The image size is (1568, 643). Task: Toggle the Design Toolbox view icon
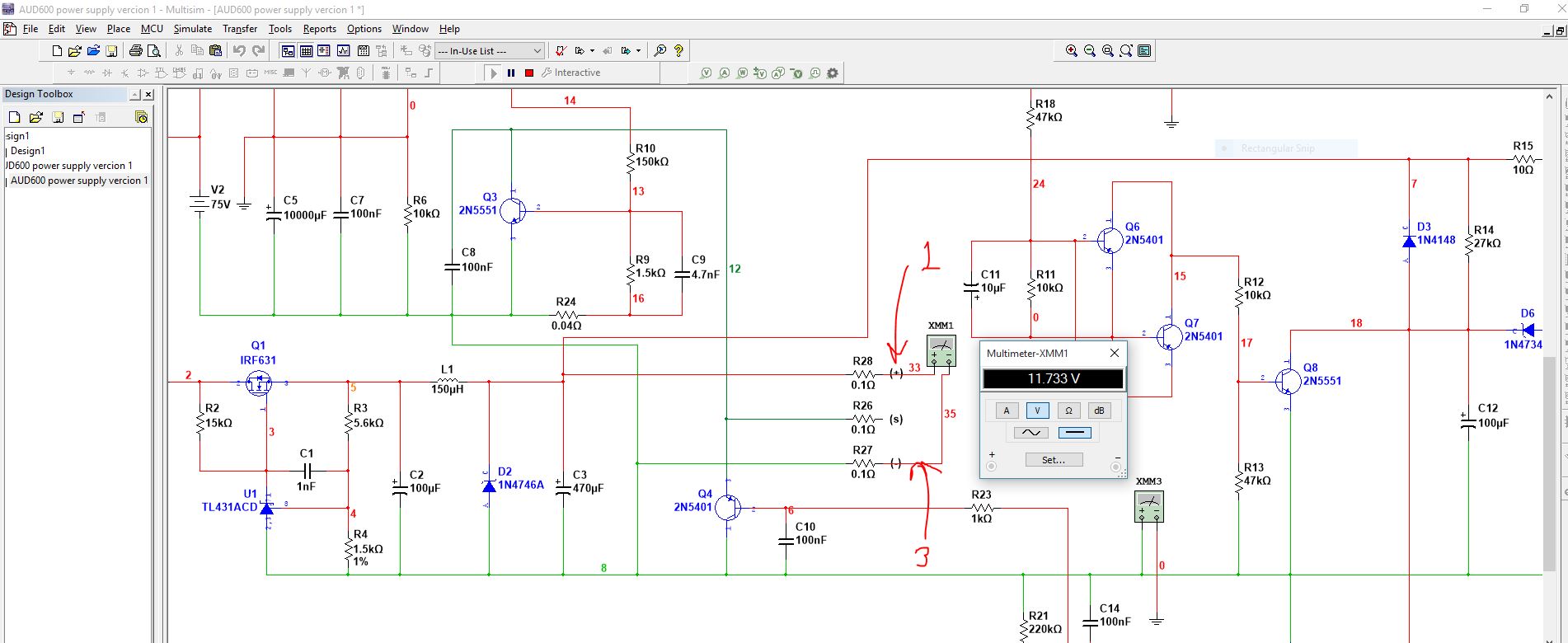click(288, 51)
